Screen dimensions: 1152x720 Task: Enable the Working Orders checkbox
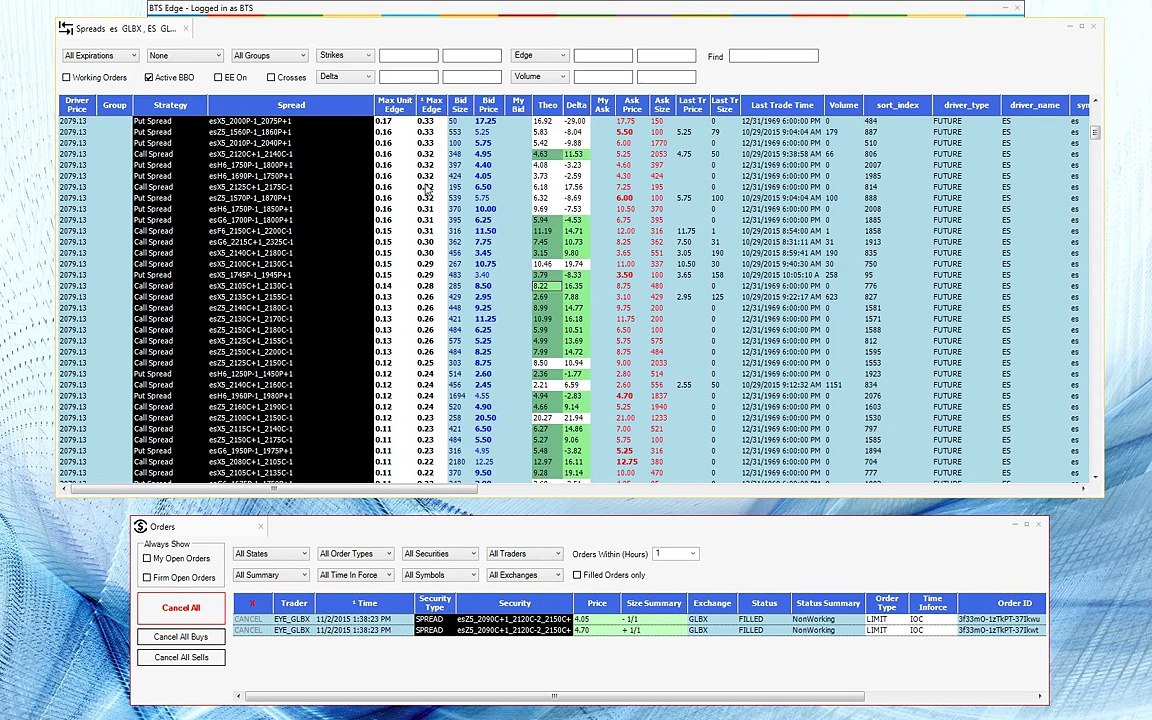point(67,77)
